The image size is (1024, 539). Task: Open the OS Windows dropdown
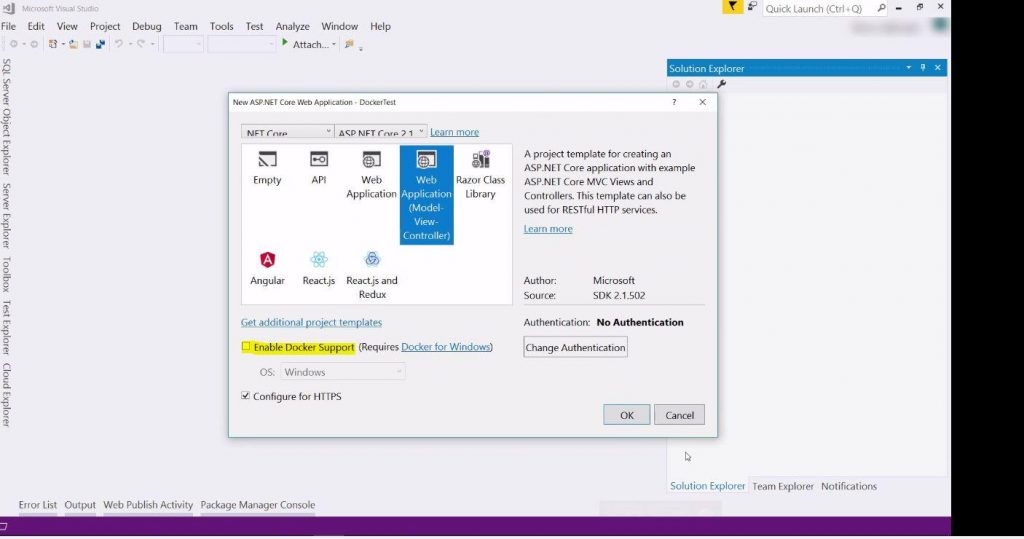(343, 372)
